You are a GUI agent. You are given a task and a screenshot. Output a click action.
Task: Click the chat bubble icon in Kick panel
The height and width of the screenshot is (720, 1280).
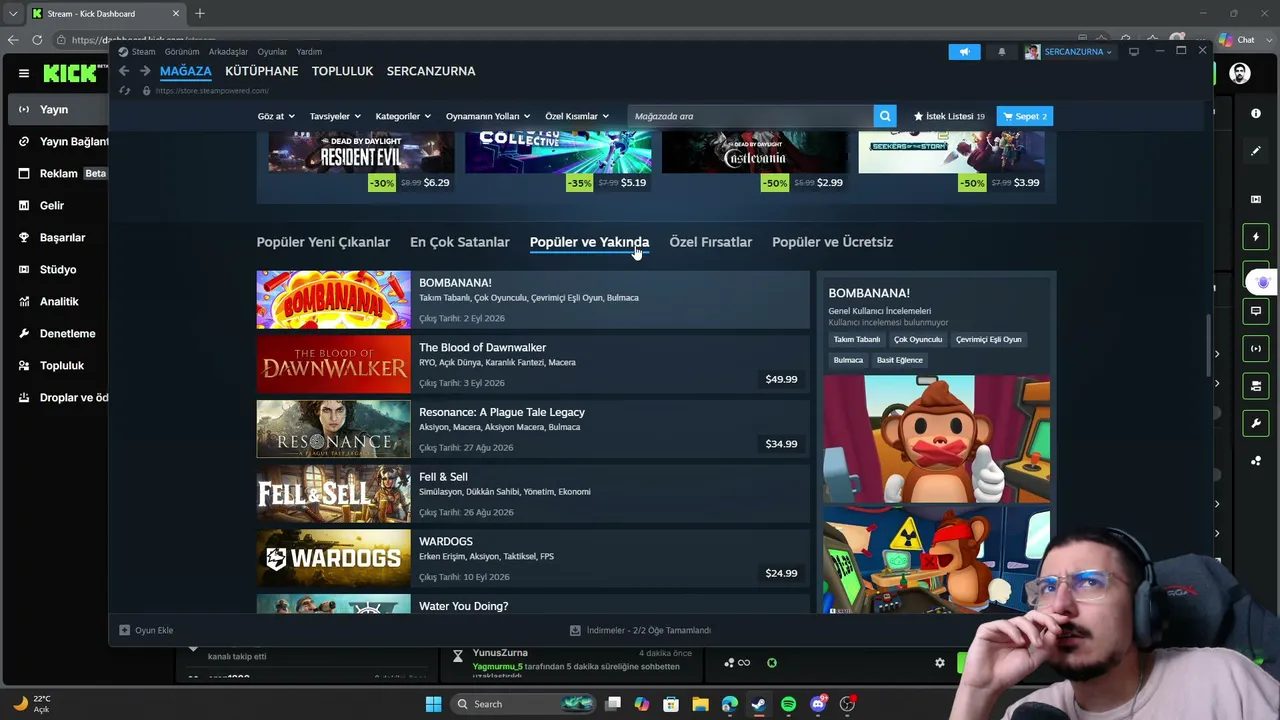[1256, 311]
